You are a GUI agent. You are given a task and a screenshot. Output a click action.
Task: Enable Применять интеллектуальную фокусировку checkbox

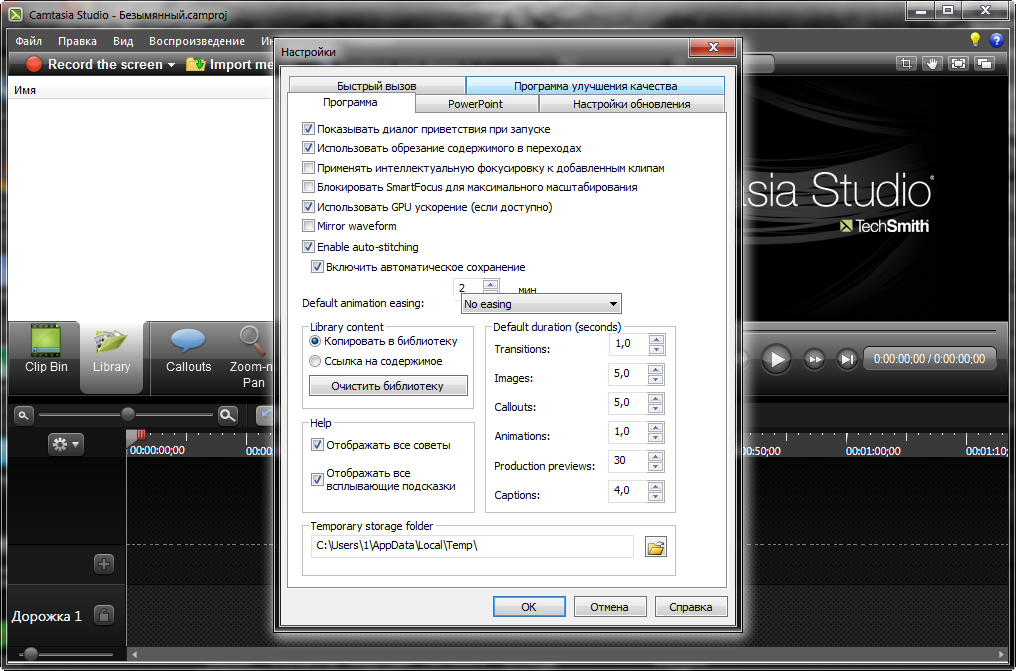click(308, 168)
